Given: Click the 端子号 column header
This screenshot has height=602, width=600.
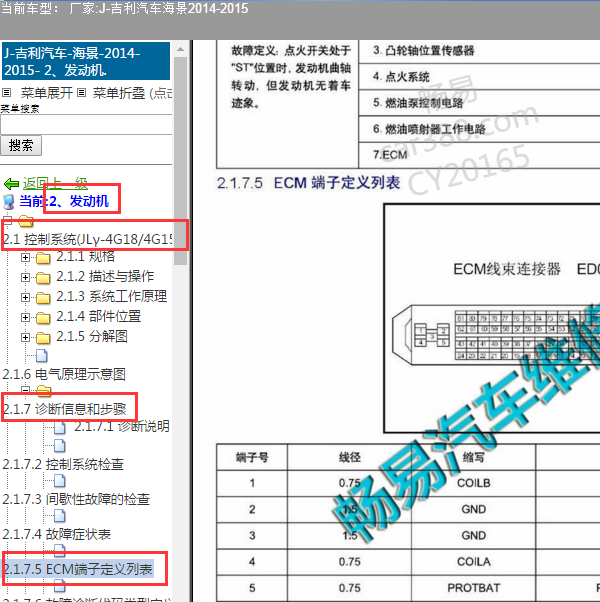Looking at the screenshot, I should coord(252,457).
